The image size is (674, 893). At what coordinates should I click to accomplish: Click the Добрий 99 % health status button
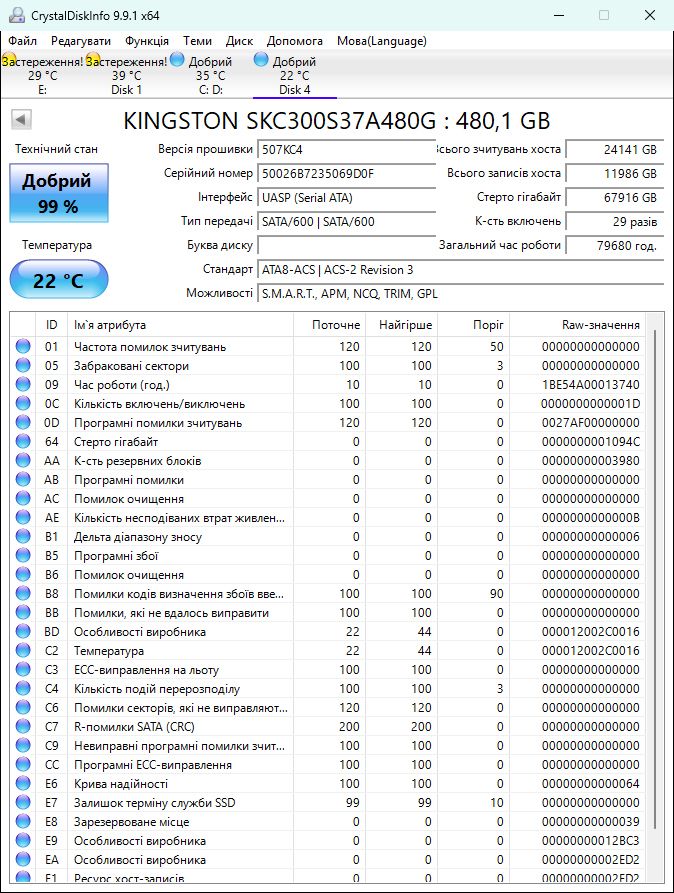click(x=59, y=193)
